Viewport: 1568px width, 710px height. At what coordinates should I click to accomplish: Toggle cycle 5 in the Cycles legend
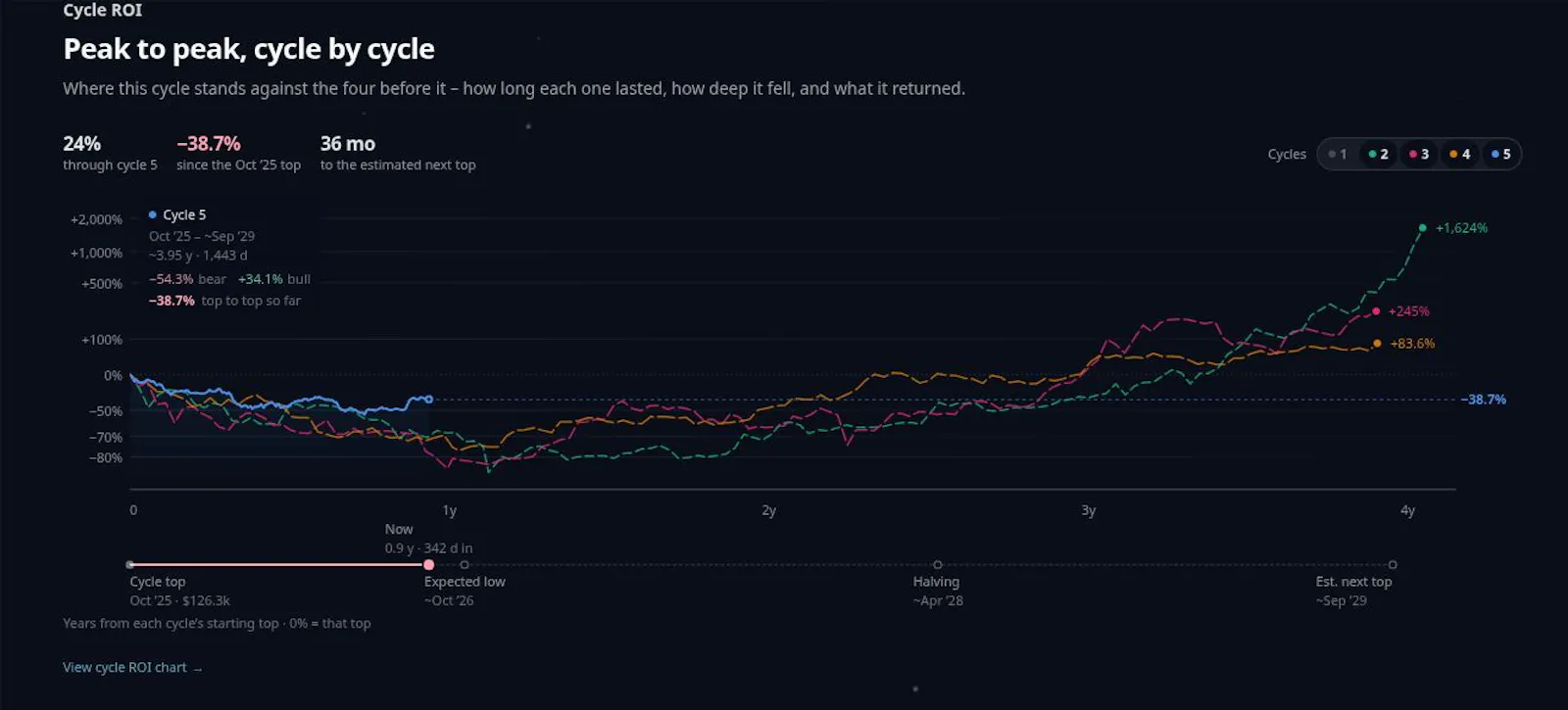[1500, 154]
